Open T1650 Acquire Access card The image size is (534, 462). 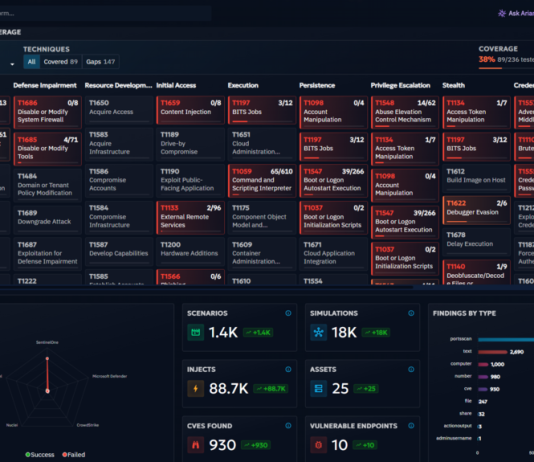point(119,109)
